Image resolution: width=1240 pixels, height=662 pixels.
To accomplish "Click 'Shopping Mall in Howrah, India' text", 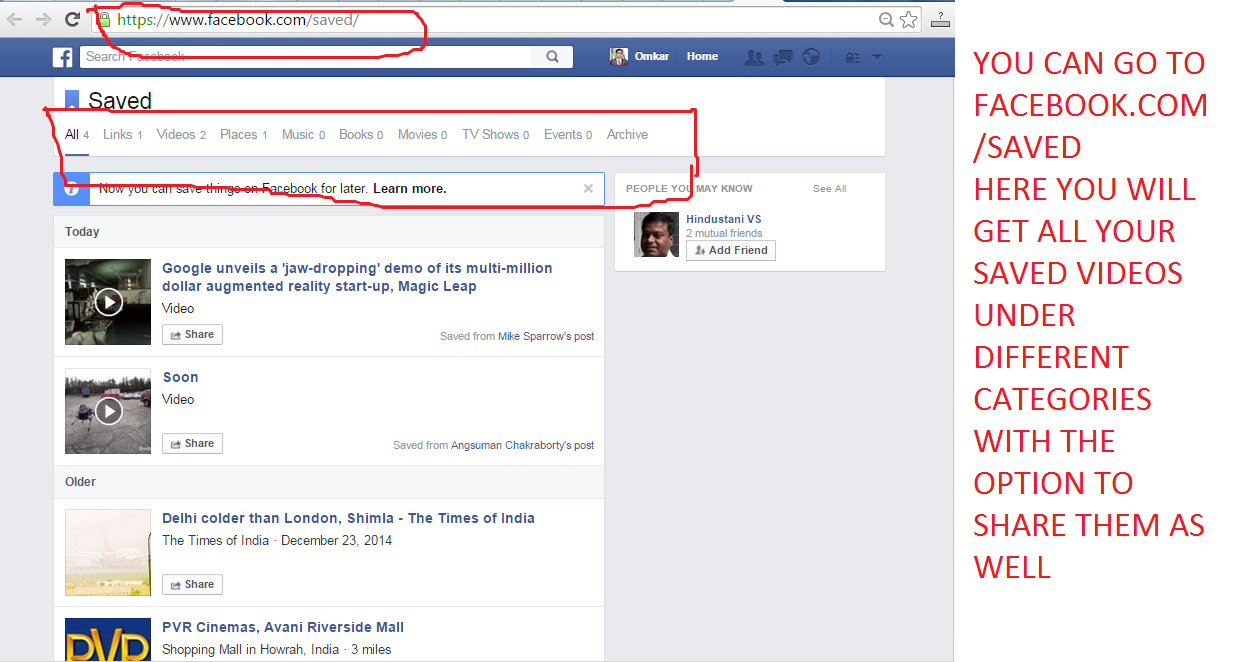I will click(x=250, y=649).
